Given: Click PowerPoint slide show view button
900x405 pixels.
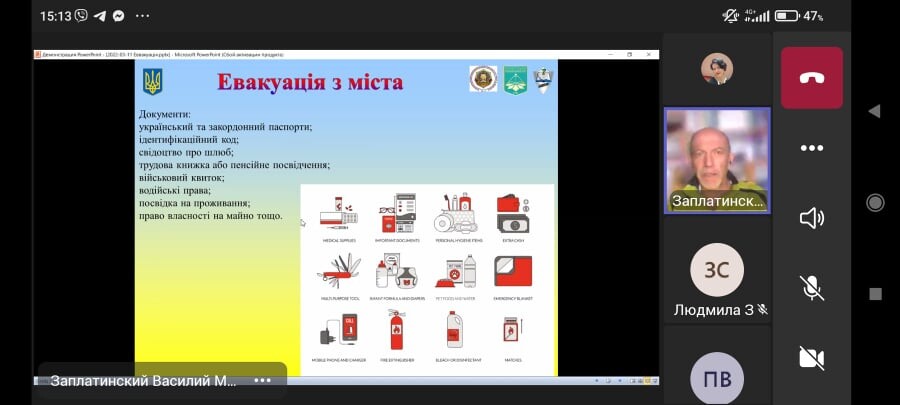Looking at the screenshot, I should point(654,380).
